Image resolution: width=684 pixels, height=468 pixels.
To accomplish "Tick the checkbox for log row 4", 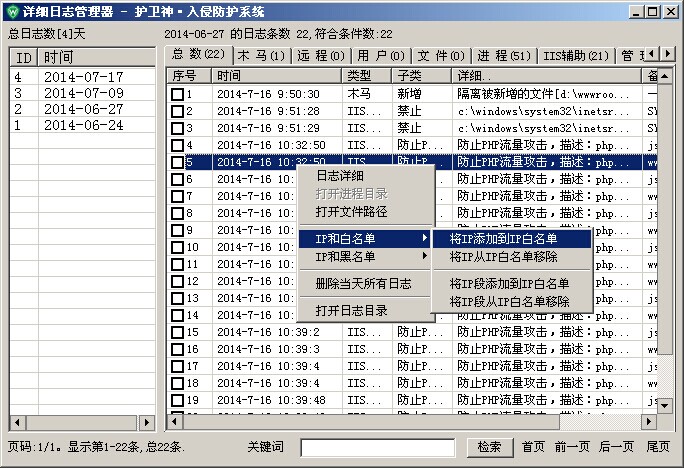I will [x=177, y=145].
